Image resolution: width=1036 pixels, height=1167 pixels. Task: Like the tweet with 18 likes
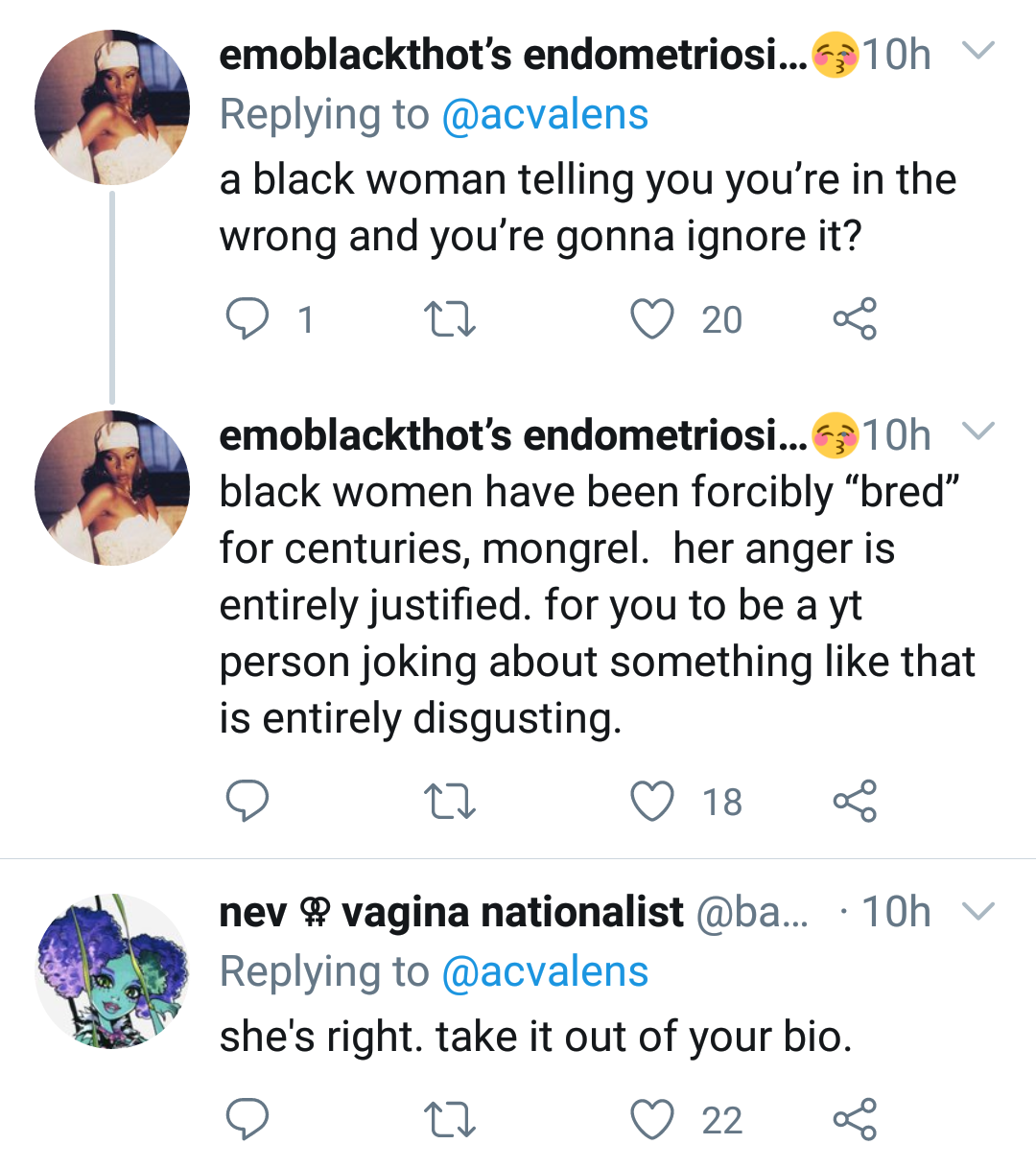point(652,802)
